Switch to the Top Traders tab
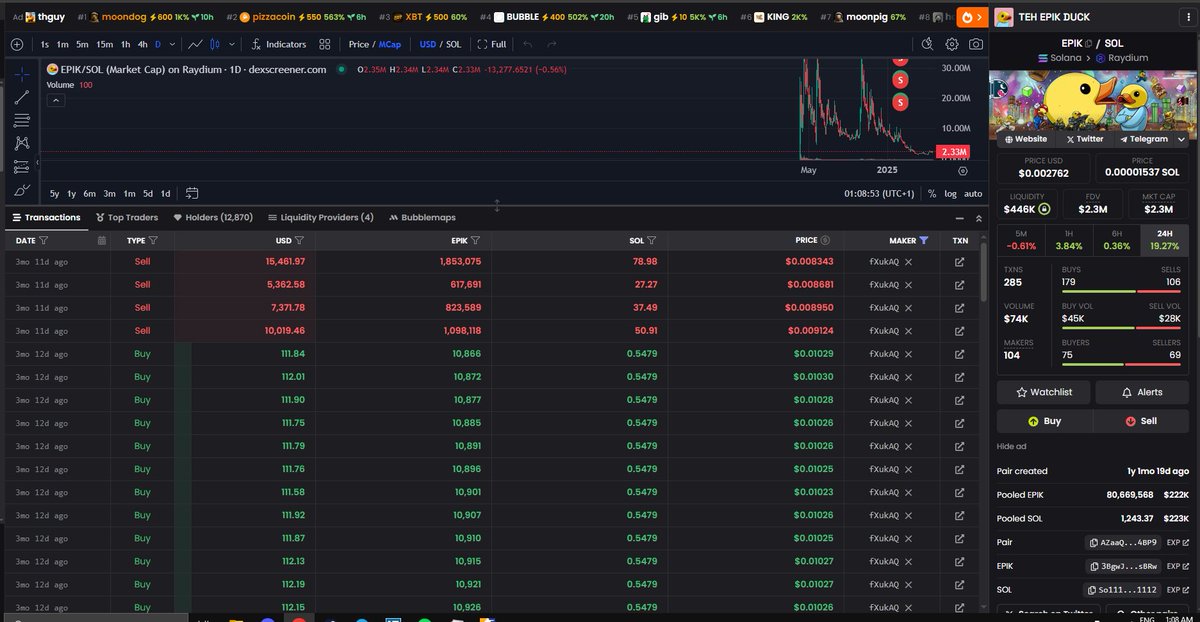 click(127, 217)
